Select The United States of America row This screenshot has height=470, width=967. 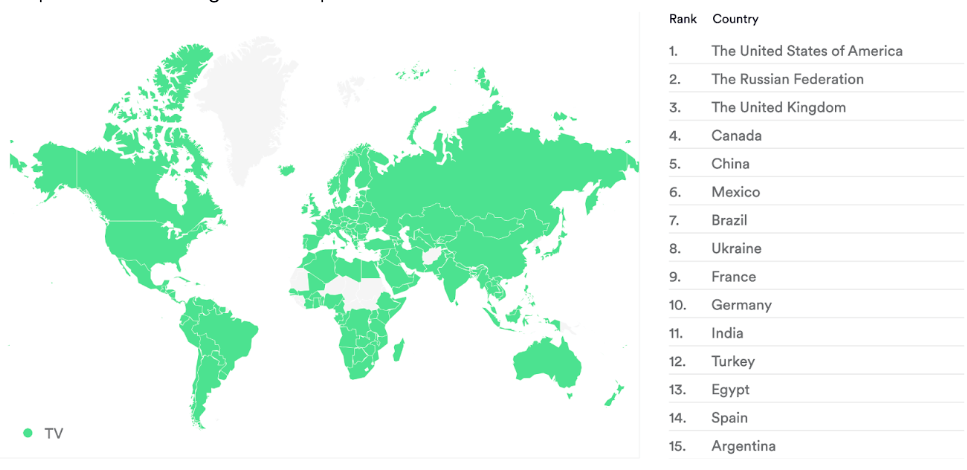click(x=816, y=51)
